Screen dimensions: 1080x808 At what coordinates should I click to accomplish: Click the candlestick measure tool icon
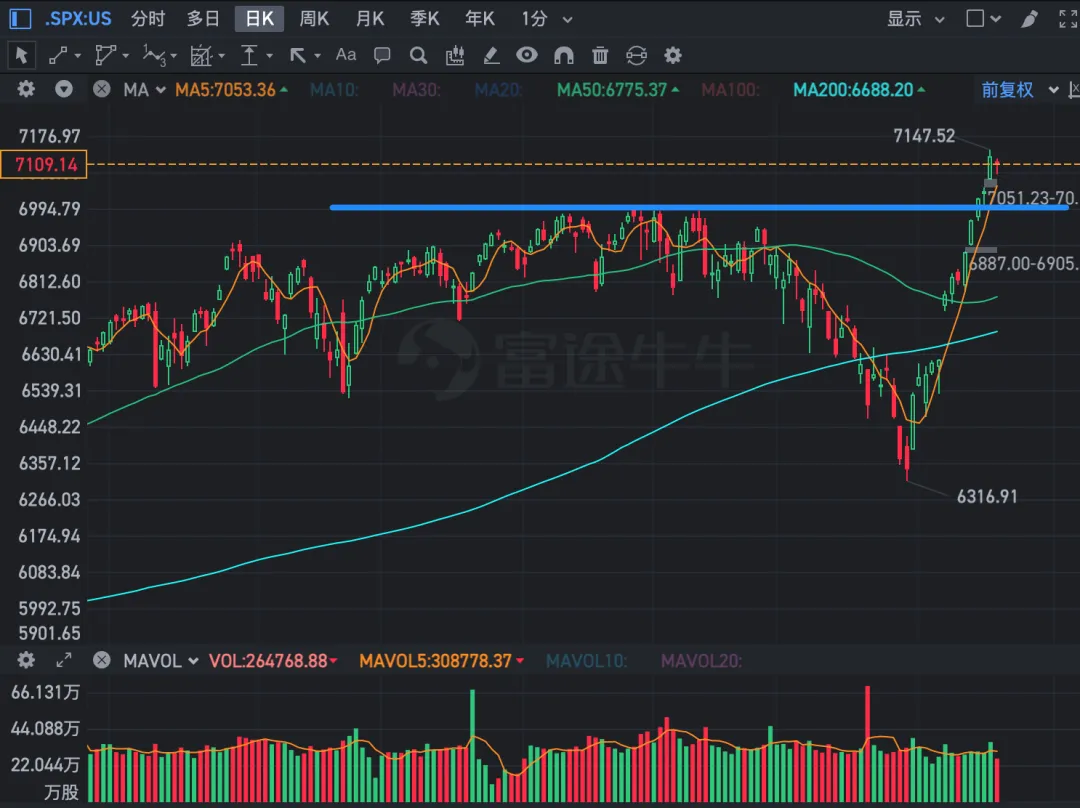coord(455,55)
